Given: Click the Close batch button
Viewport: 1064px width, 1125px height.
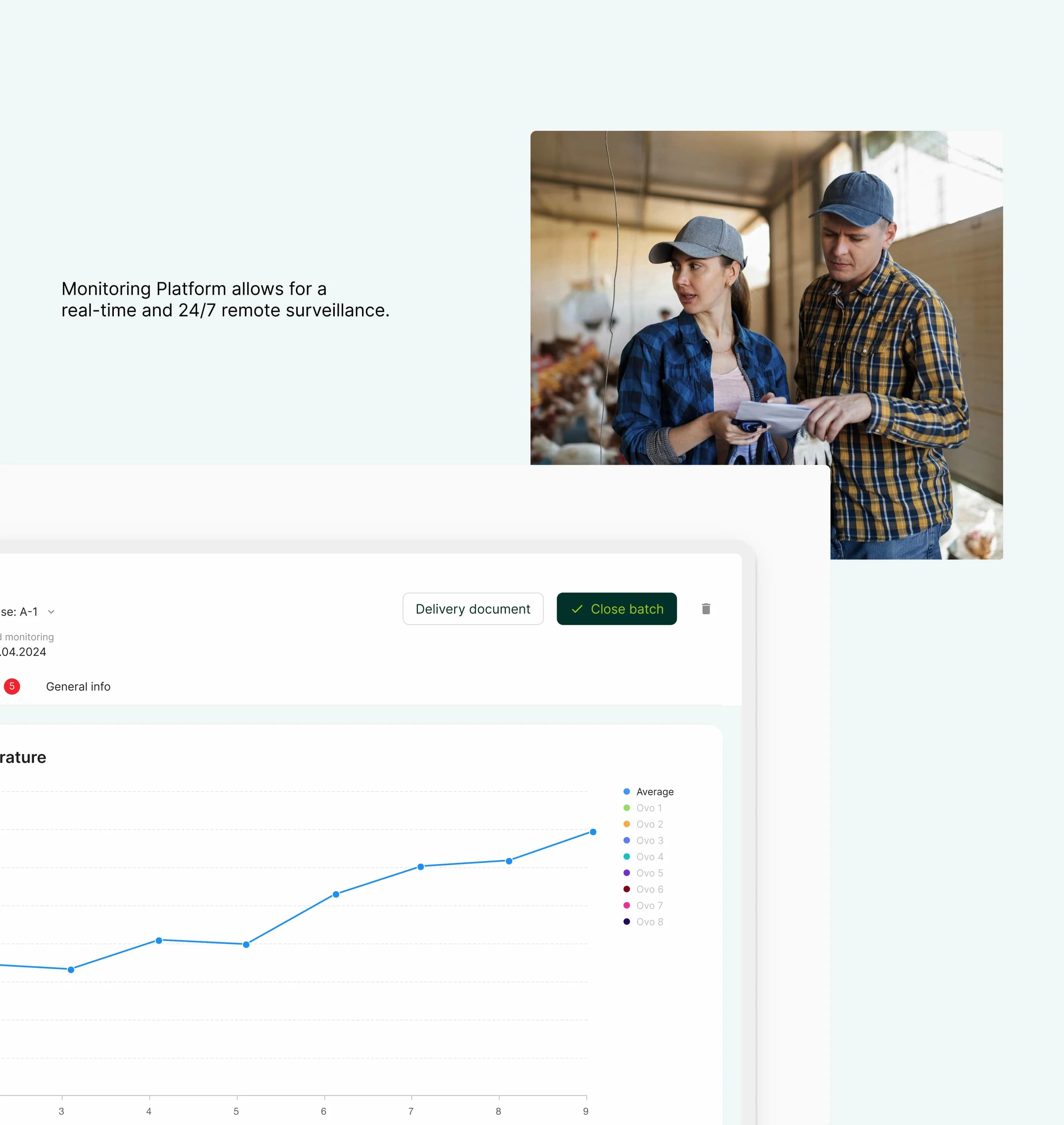Looking at the screenshot, I should click(617, 609).
